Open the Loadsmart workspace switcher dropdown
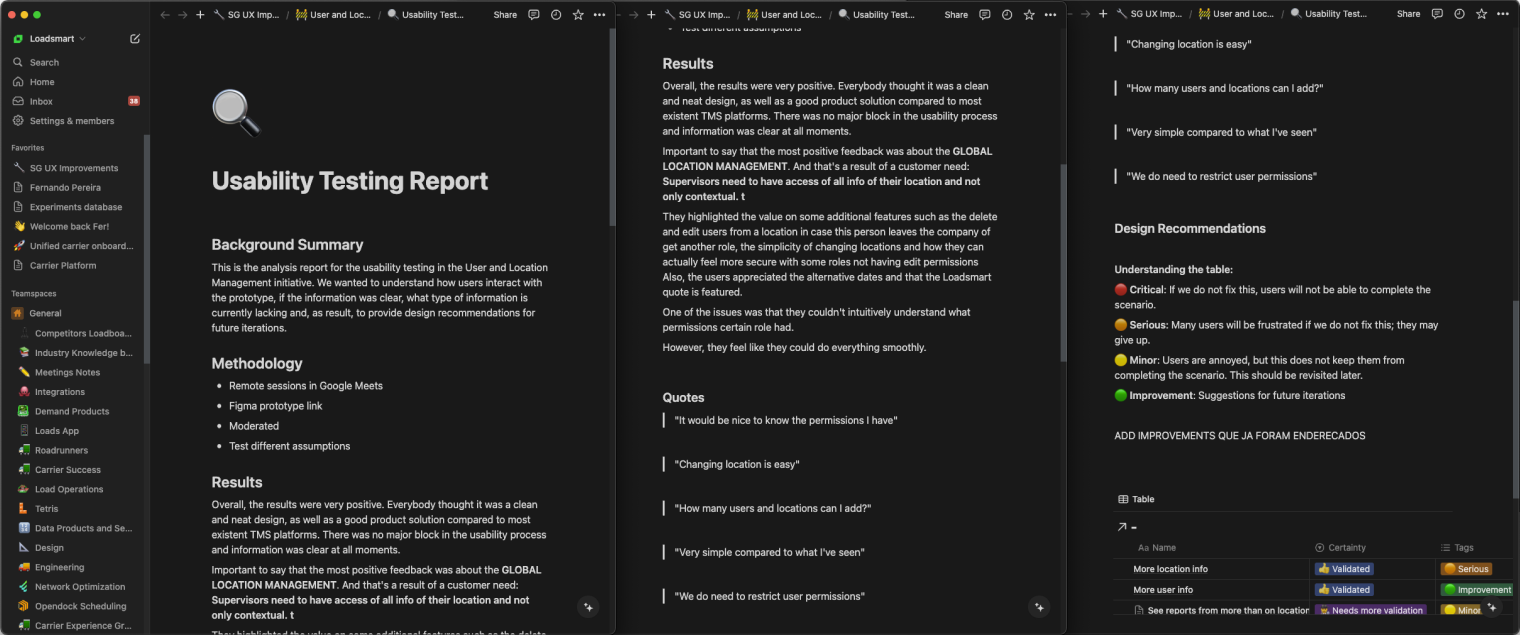Image resolution: width=1520 pixels, height=635 pixels. pyautogui.click(x=50, y=39)
